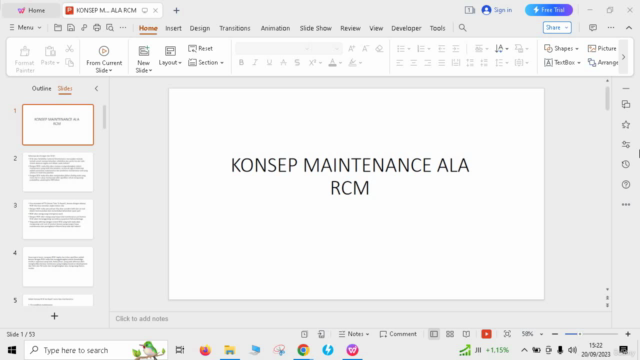Collapse the ribbon with the up chevron

tap(629, 27)
